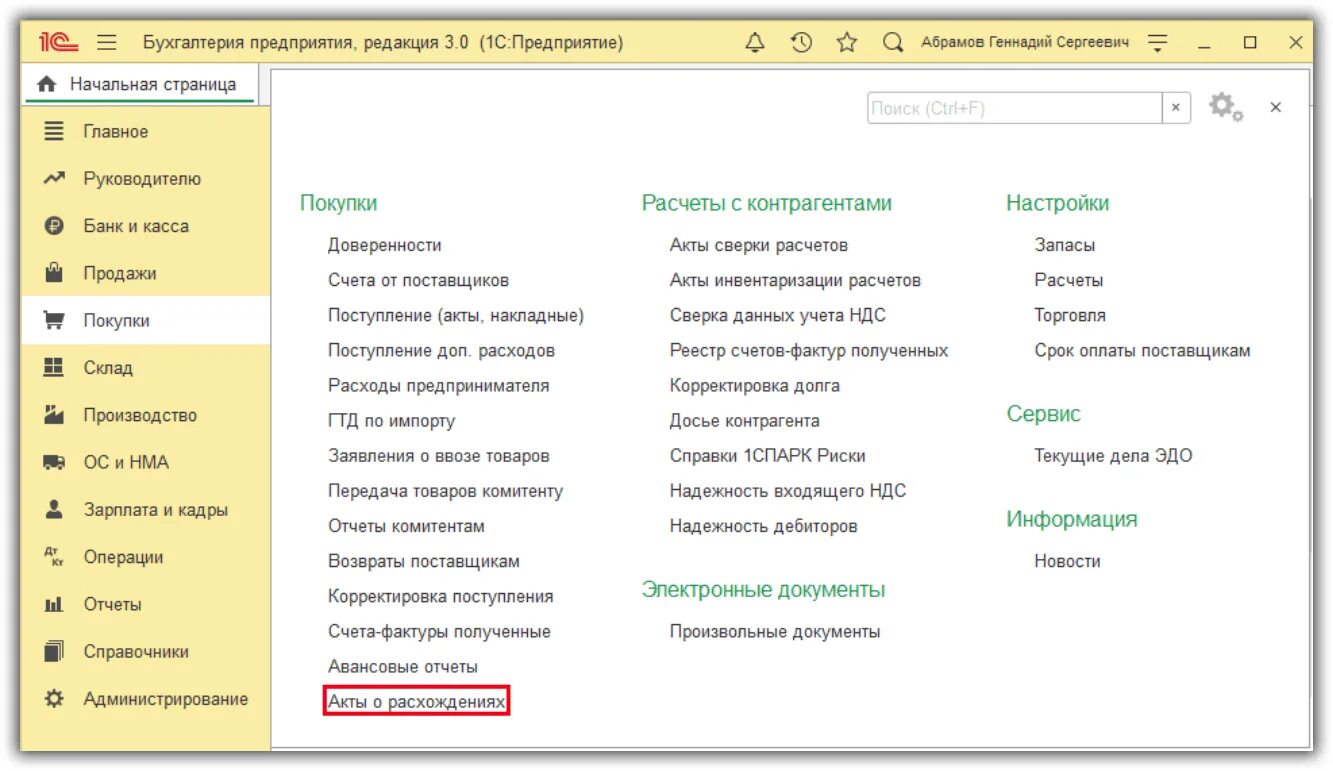Open Досье контрагента
This screenshot has width=1333, height=771.
pos(745,421)
